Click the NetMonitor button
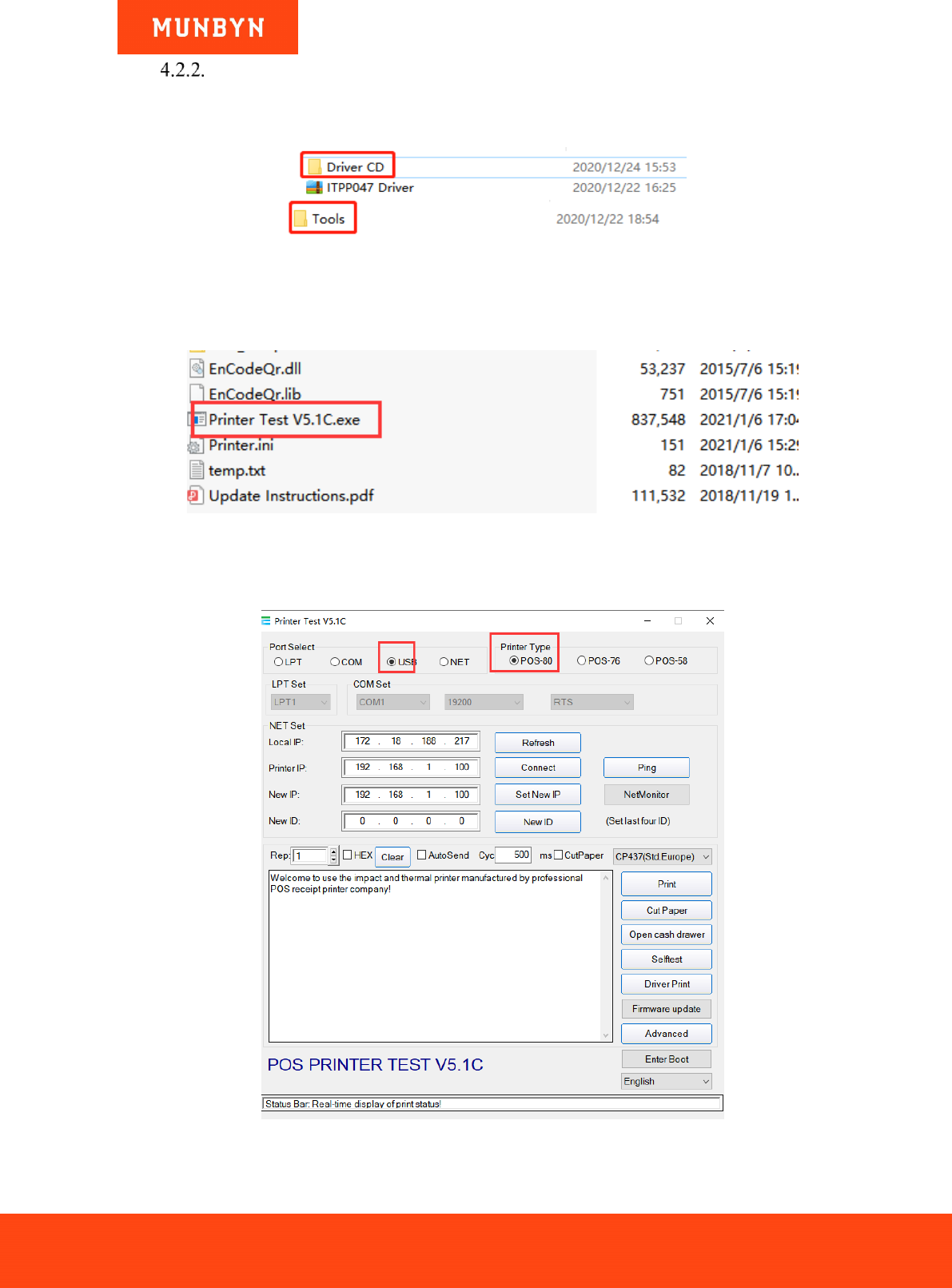 tap(647, 795)
